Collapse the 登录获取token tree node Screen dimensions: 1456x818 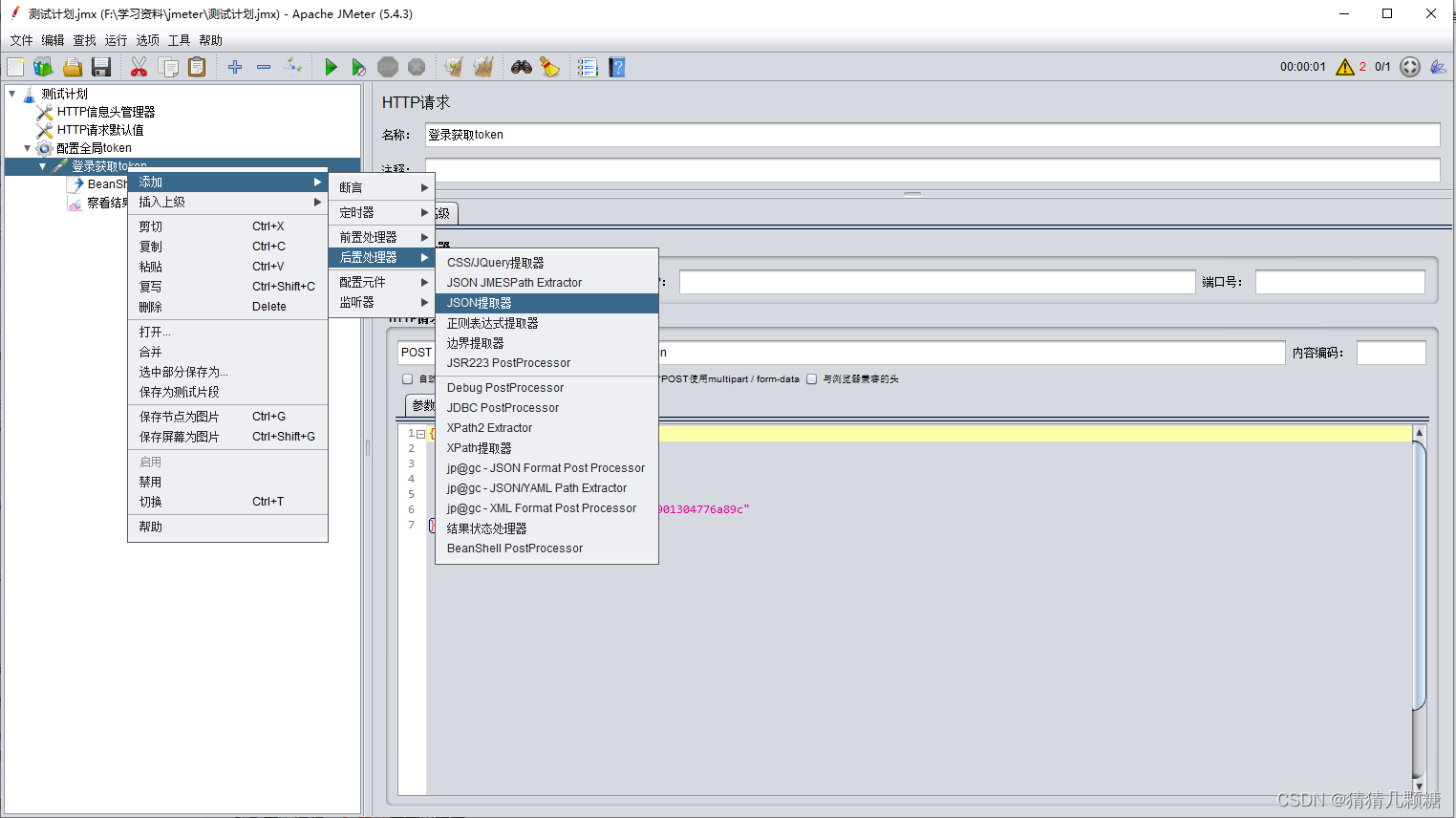point(42,166)
